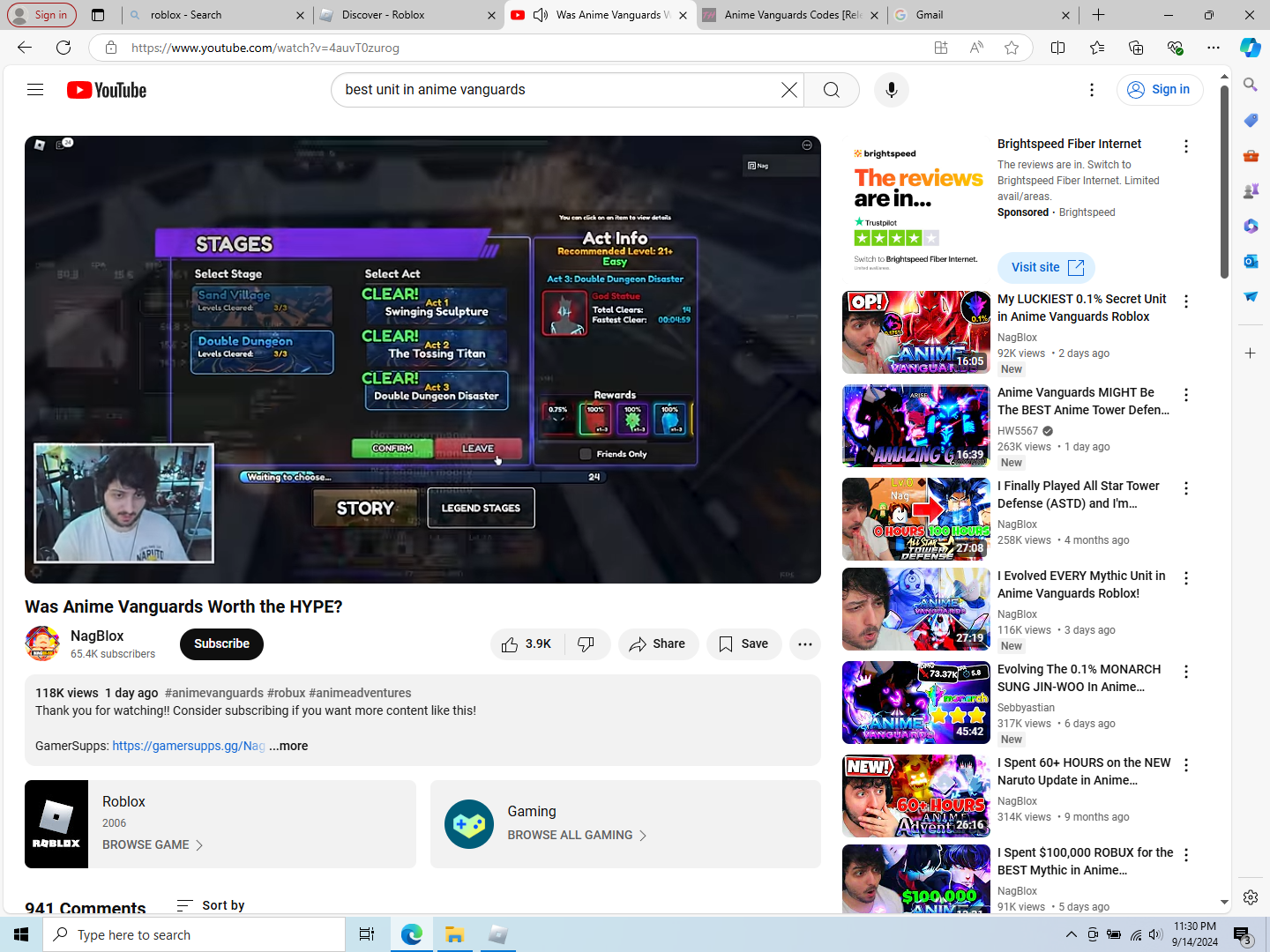
Task: Switch to Discover - Roblox tab
Action: click(x=407, y=15)
